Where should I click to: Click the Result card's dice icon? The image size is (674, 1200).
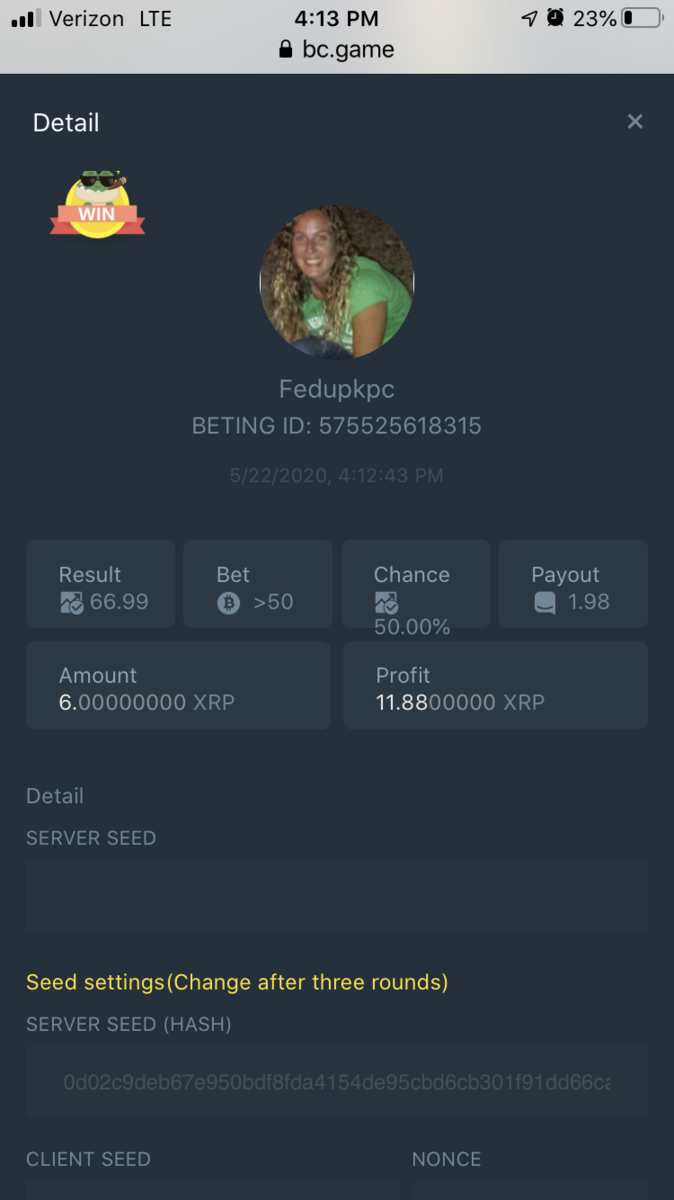pyautogui.click(x=71, y=603)
